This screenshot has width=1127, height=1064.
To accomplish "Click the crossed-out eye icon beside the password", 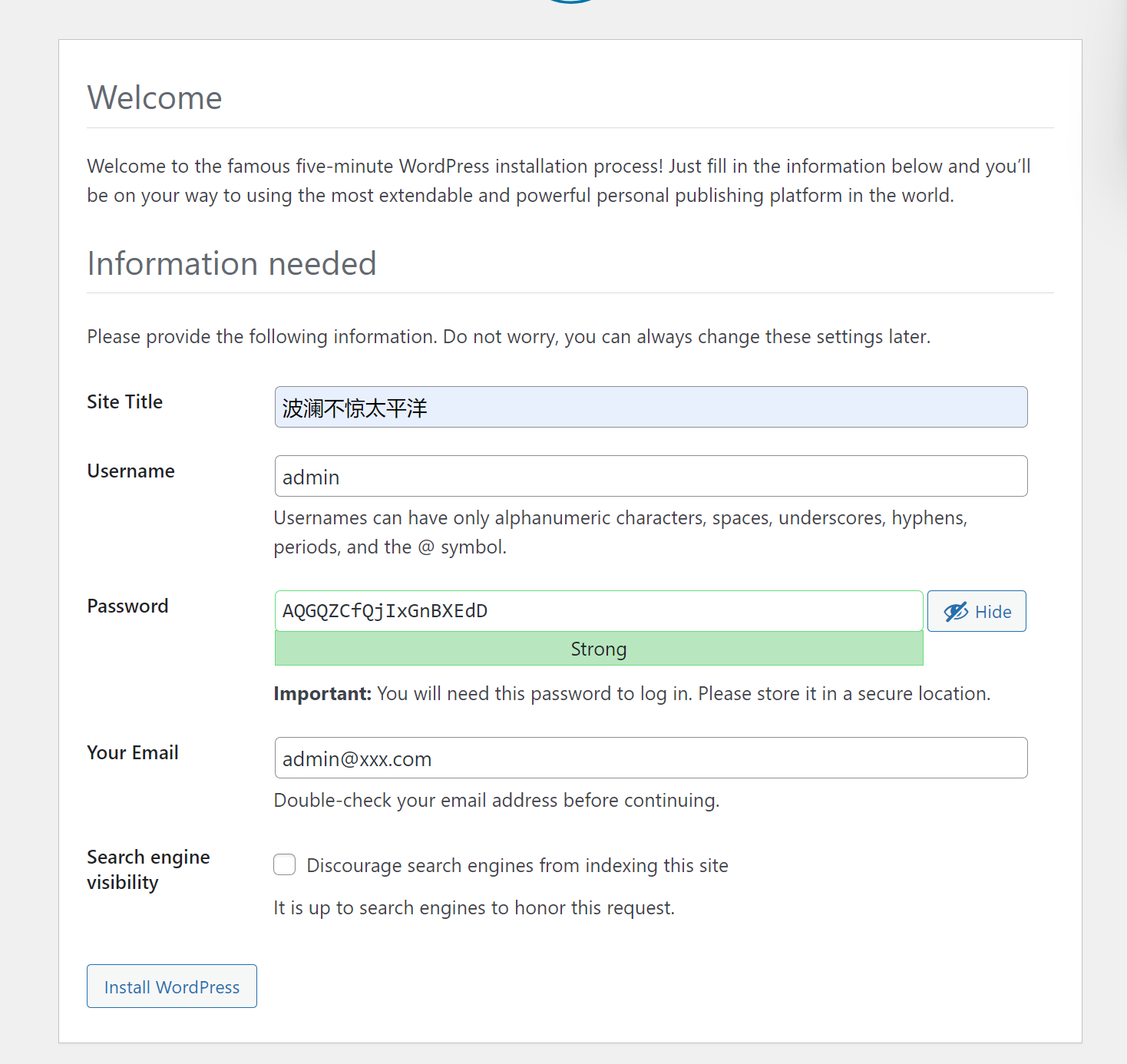I will 956,612.
